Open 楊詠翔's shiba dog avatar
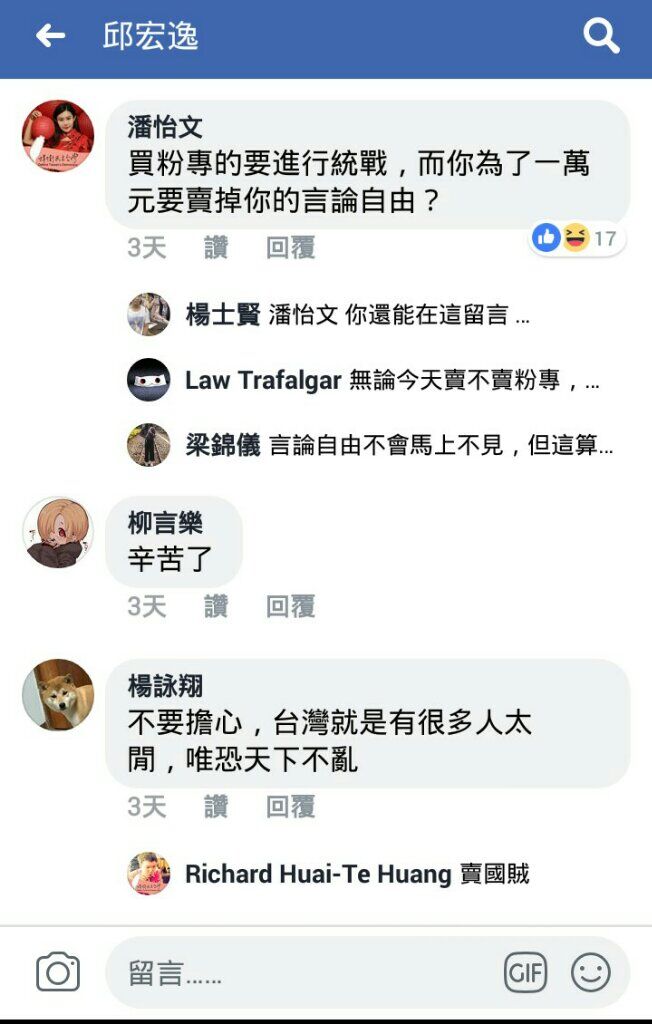Image resolution: width=652 pixels, height=1024 pixels. [x=58, y=694]
